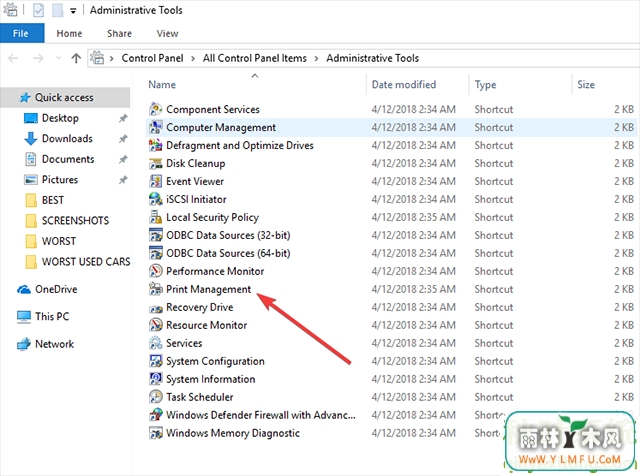The image size is (640, 476).
Task: Click the Network icon in sidebar
Action: point(24,344)
